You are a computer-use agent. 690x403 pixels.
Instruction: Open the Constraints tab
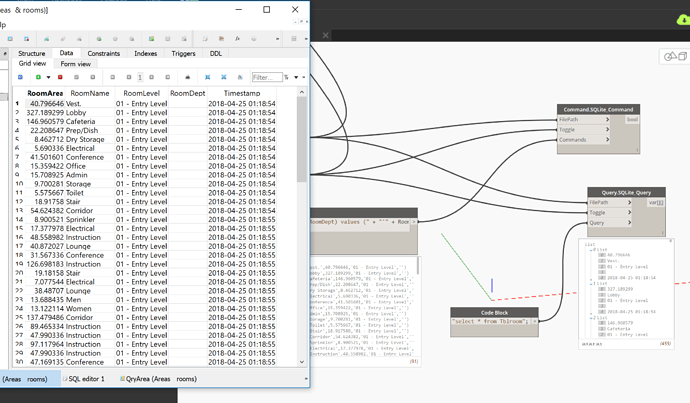click(x=103, y=53)
